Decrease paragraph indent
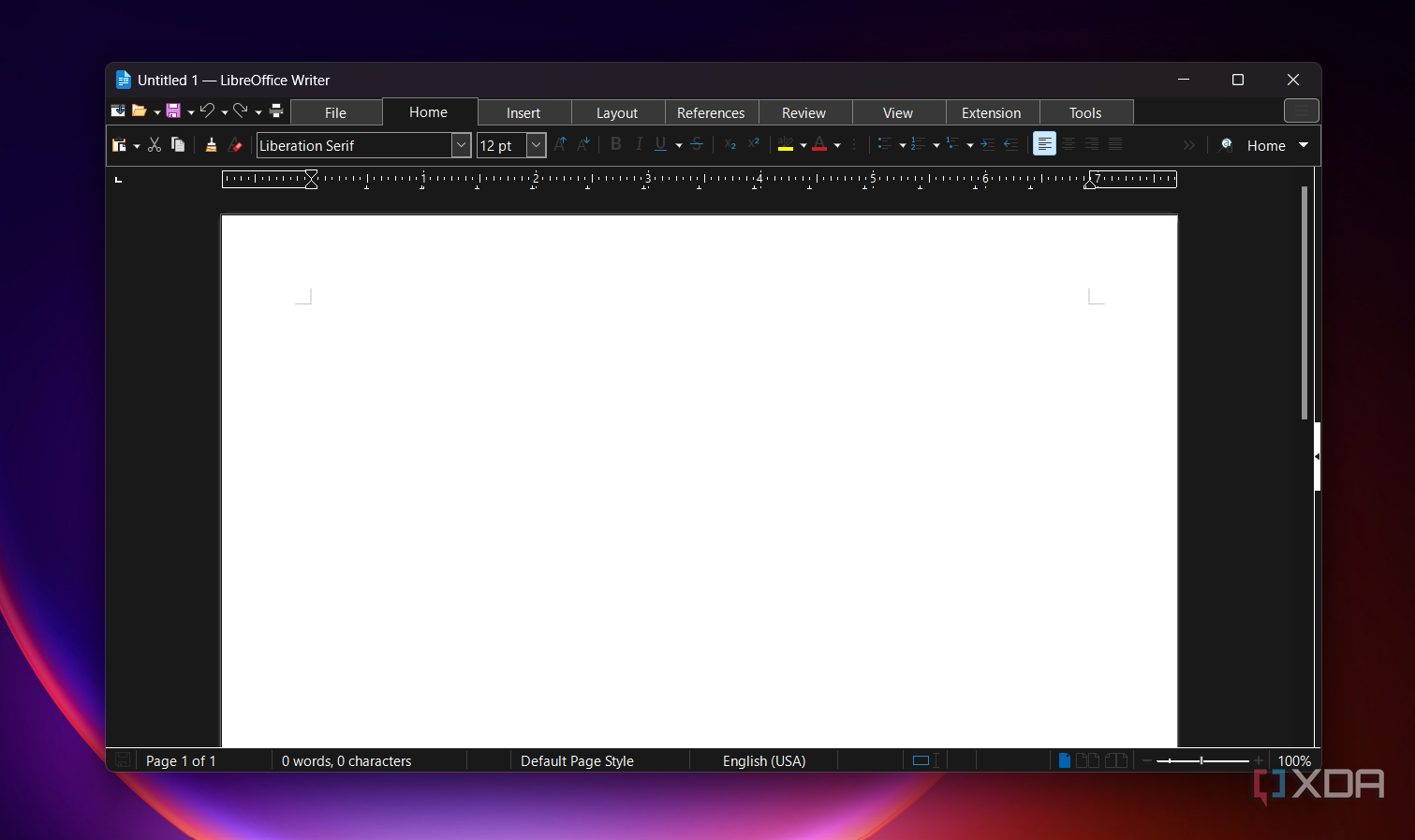The height and width of the screenshot is (840, 1415). [x=1011, y=144]
